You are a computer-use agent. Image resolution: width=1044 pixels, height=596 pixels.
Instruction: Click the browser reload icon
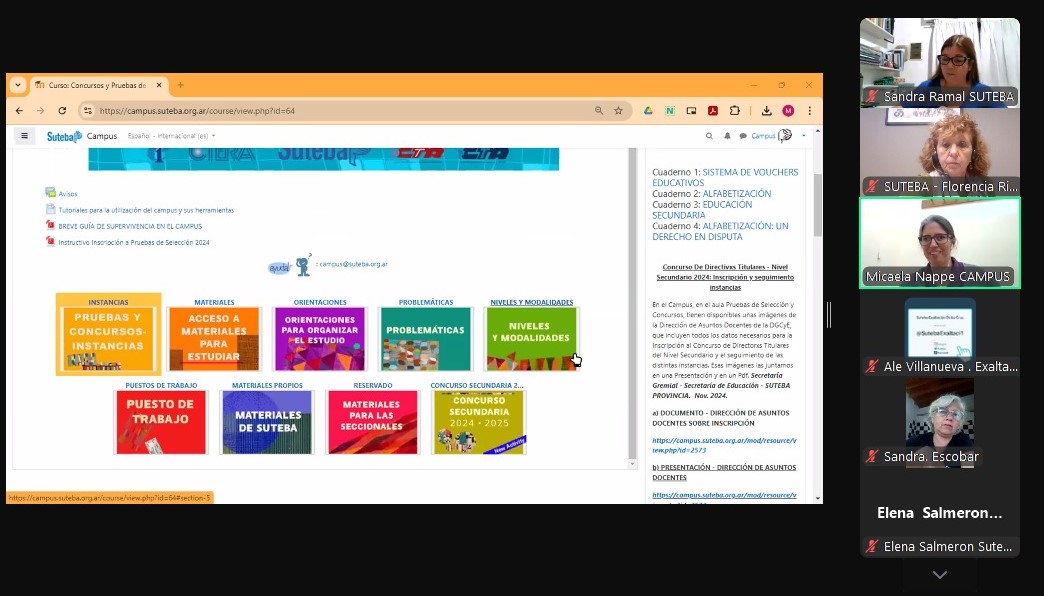coord(62,111)
